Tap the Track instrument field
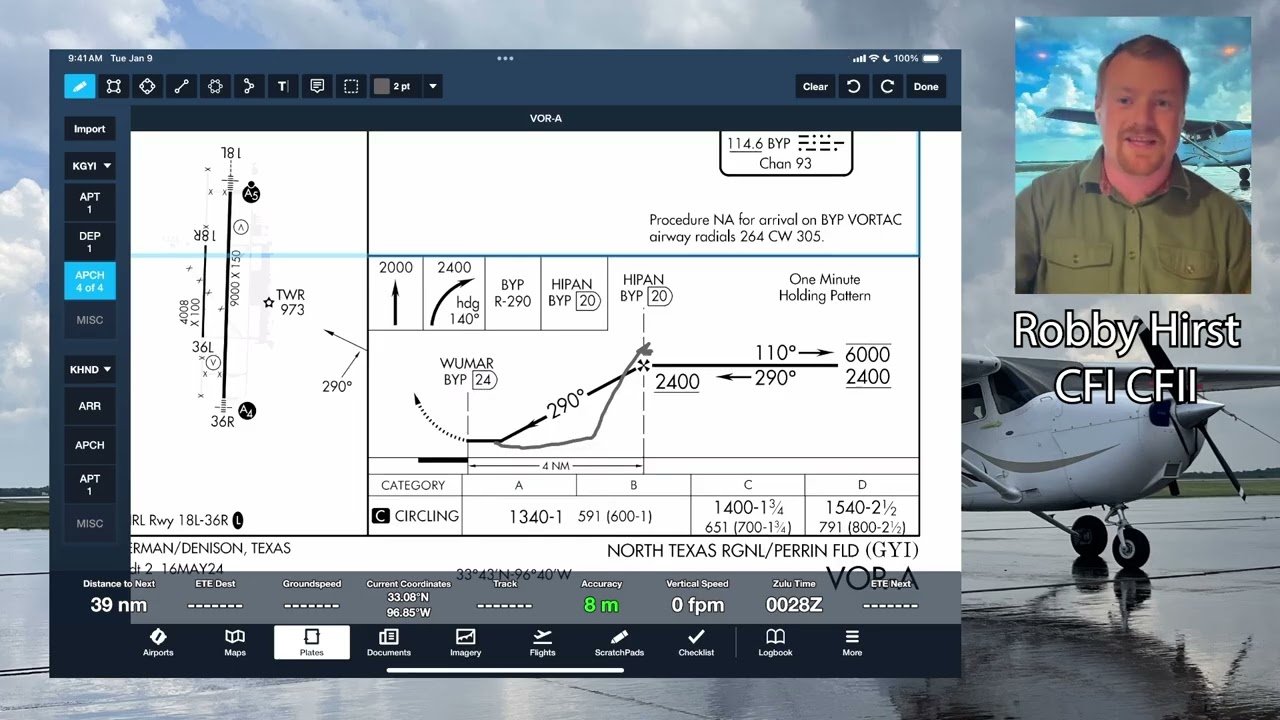1280x720 pixels. tap(505, 597)
